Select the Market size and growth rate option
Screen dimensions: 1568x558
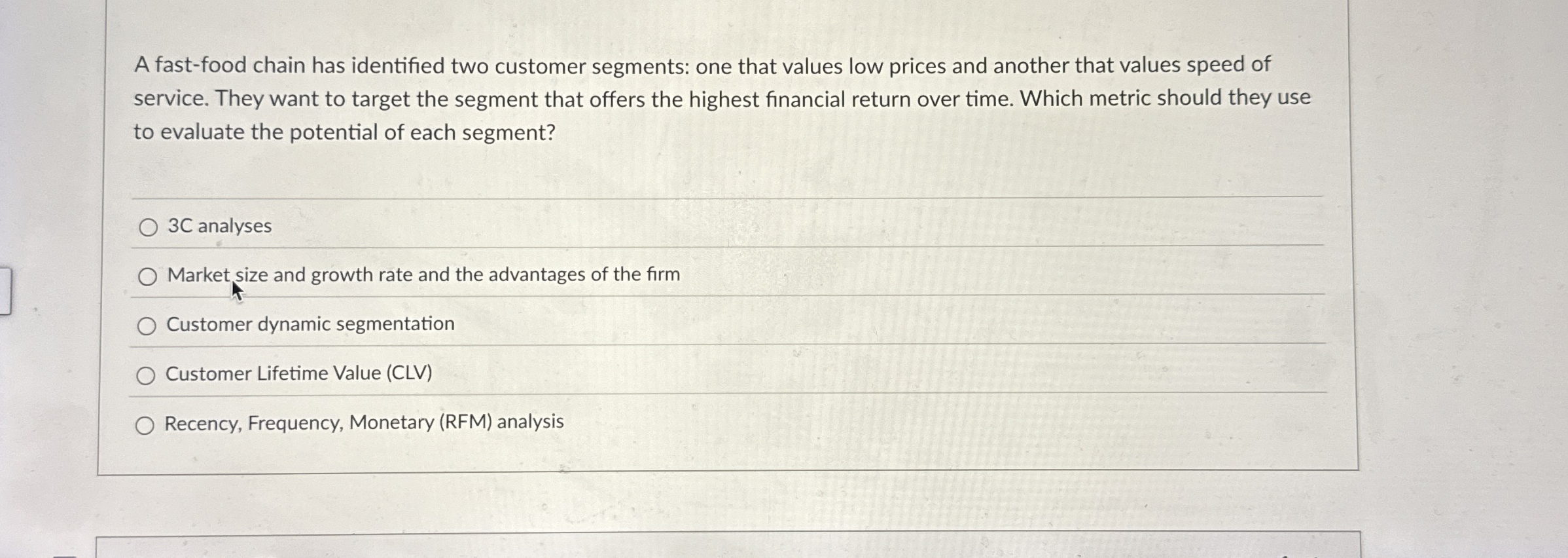pos(149,276)
